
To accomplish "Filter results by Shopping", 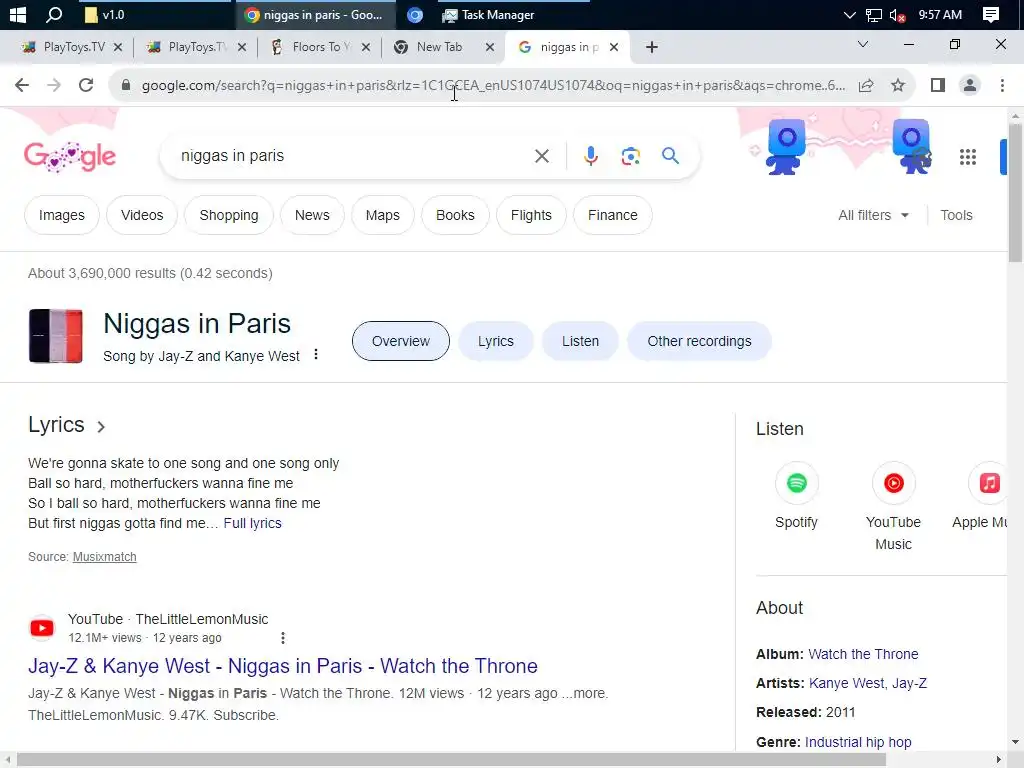I will point(229,215).
